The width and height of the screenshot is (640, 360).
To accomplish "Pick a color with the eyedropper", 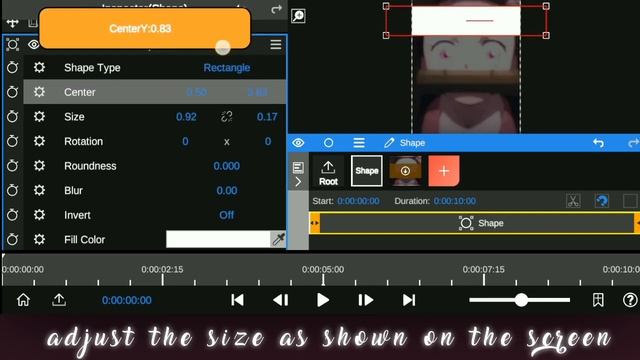I will pos(278,239).
